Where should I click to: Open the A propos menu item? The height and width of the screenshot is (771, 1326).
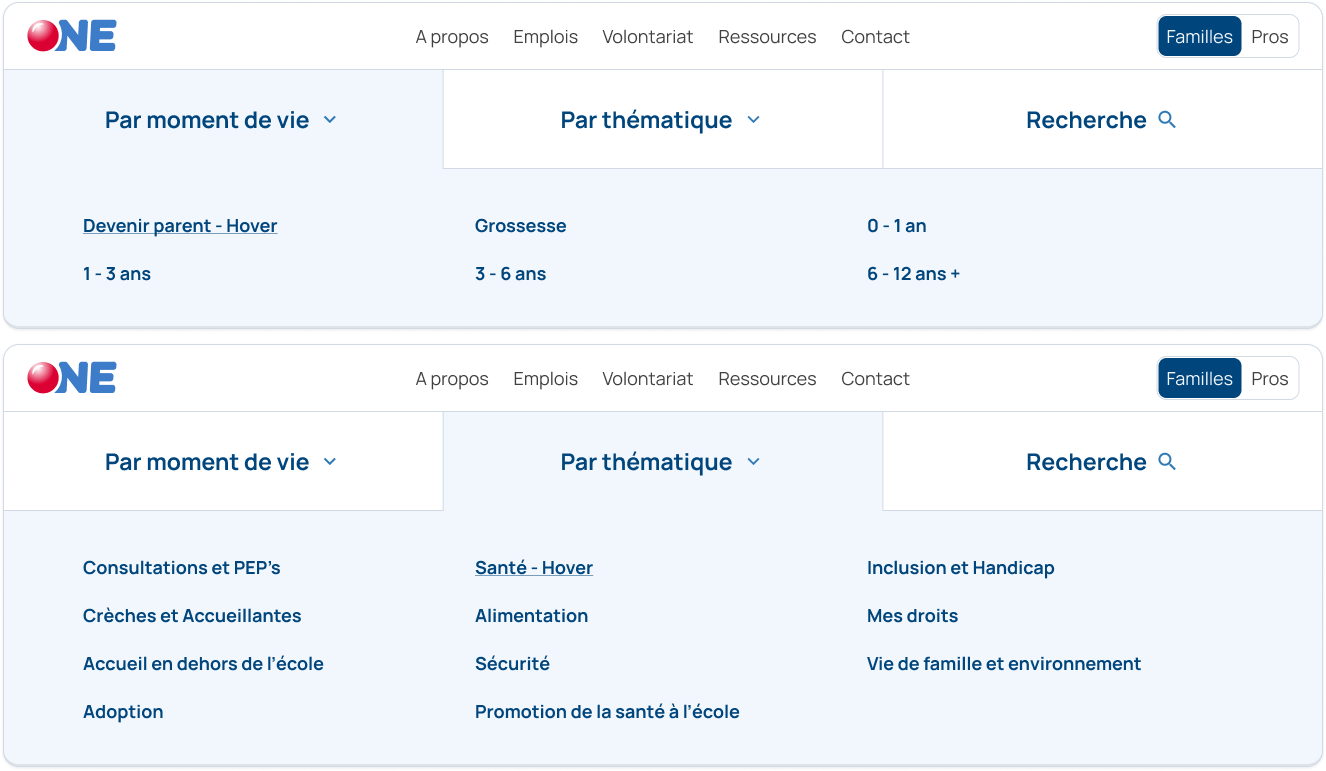pos(452,37)
